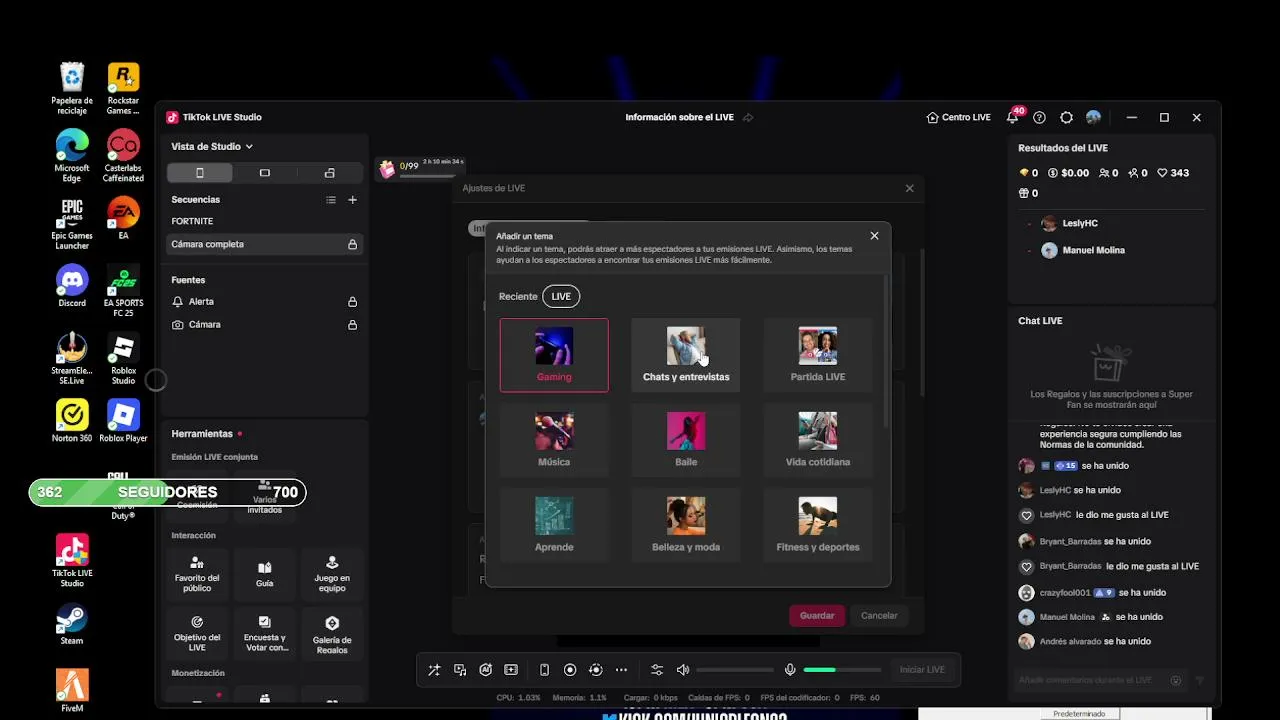Open the three-dots more options in bottom toolbar
The width and height of the screenshot is (1280, 720).
[621, 670]
